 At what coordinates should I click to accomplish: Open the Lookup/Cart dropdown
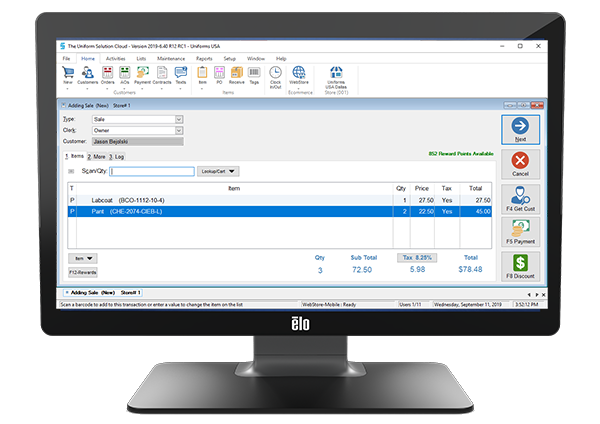pos(218,171)
